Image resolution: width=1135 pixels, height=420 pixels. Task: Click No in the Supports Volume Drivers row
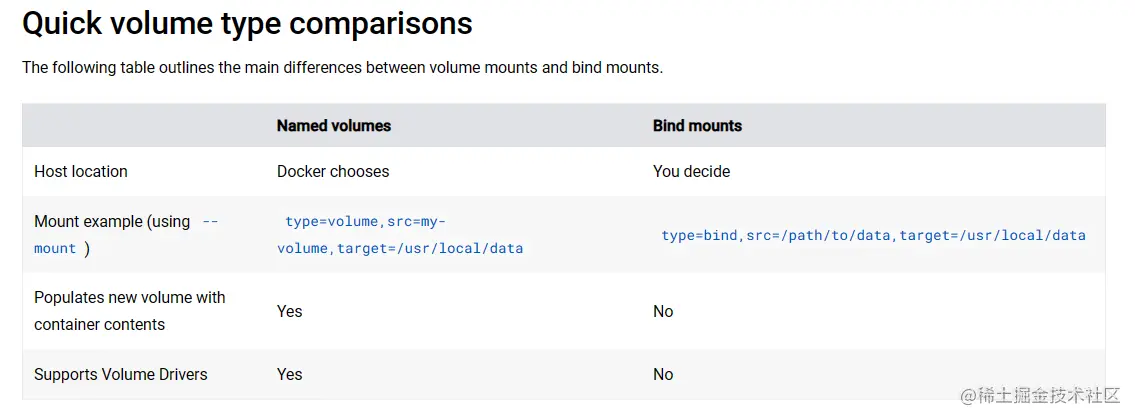(663, 374)
